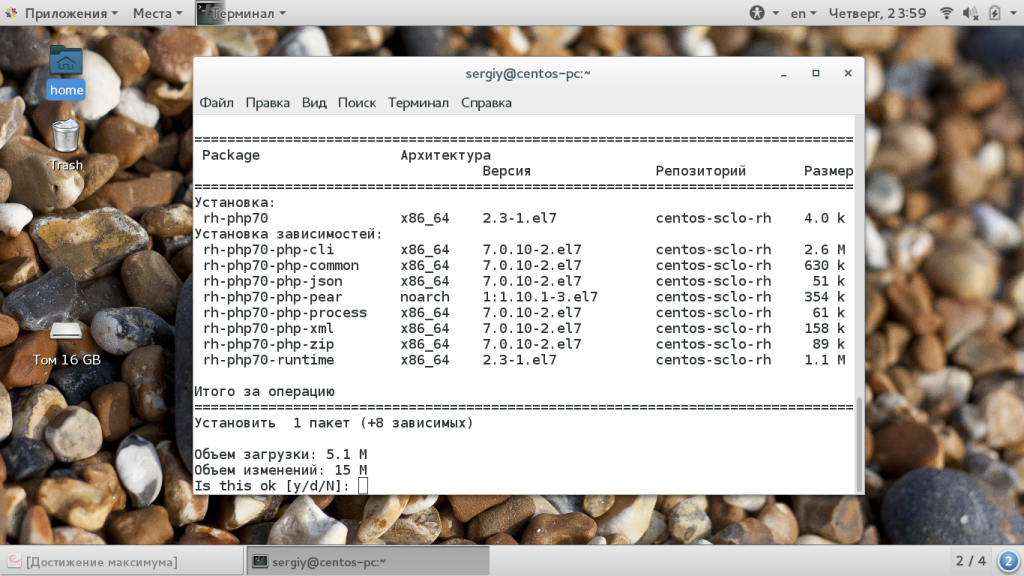Click the CentOS logo beside Приложения
Viewport: 1024px width, 576px height.
click(11, 13)
